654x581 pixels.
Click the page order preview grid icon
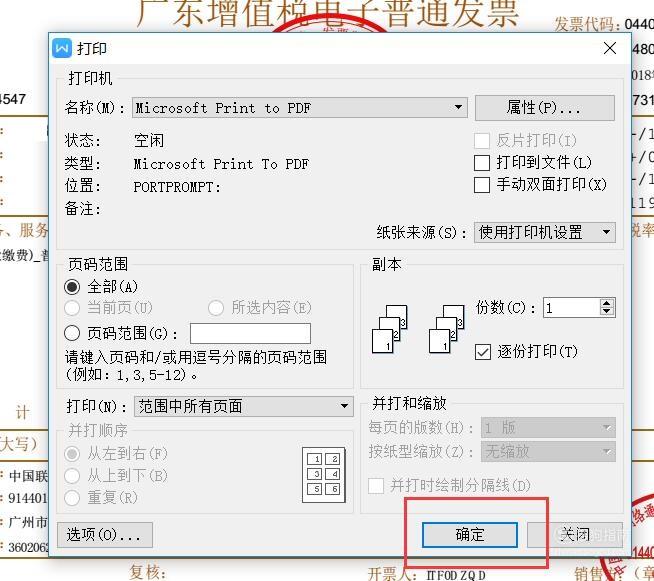[324, 475]
